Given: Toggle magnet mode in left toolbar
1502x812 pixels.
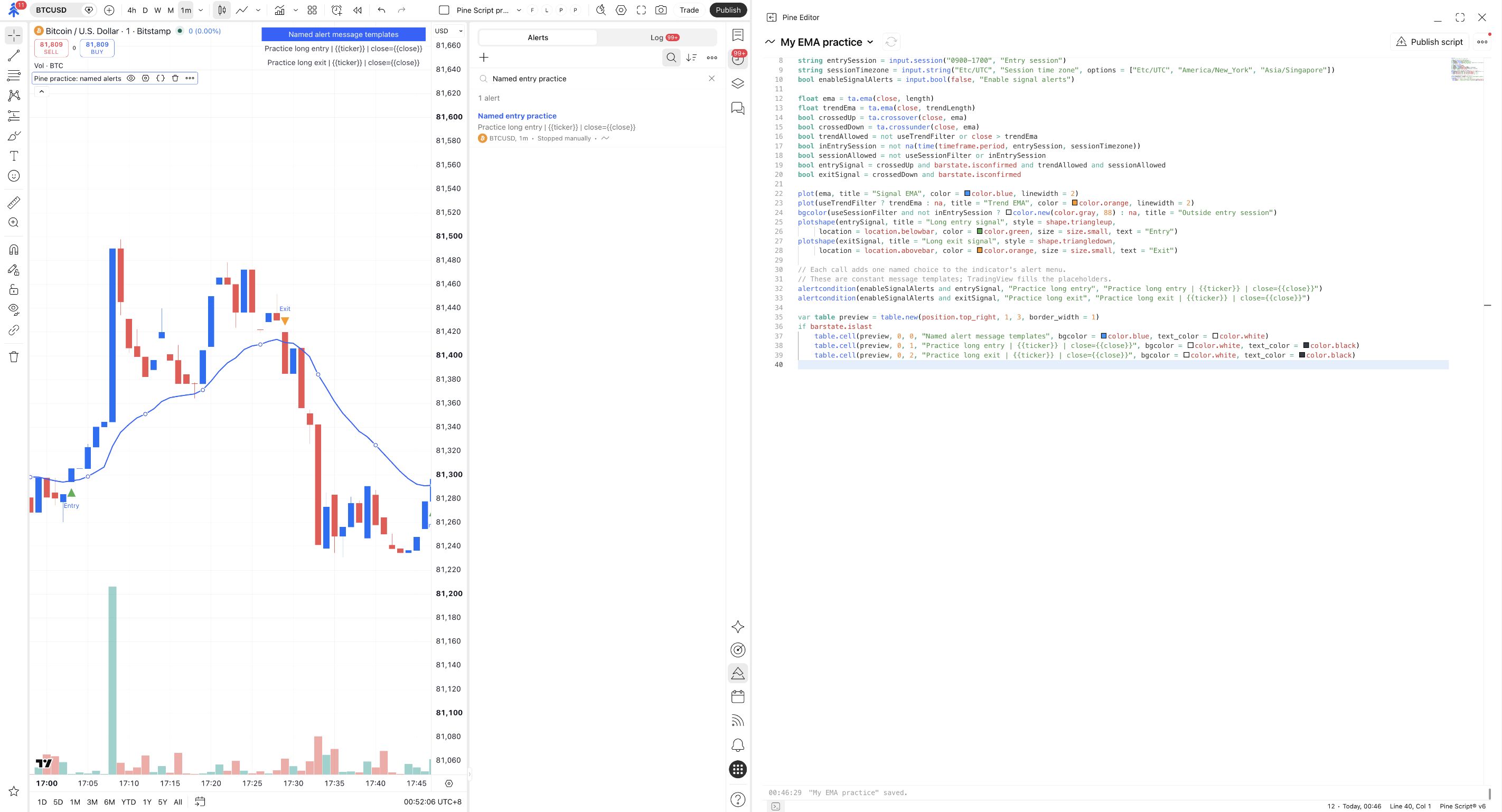Looking at the screenshot, I should [14, 250].
